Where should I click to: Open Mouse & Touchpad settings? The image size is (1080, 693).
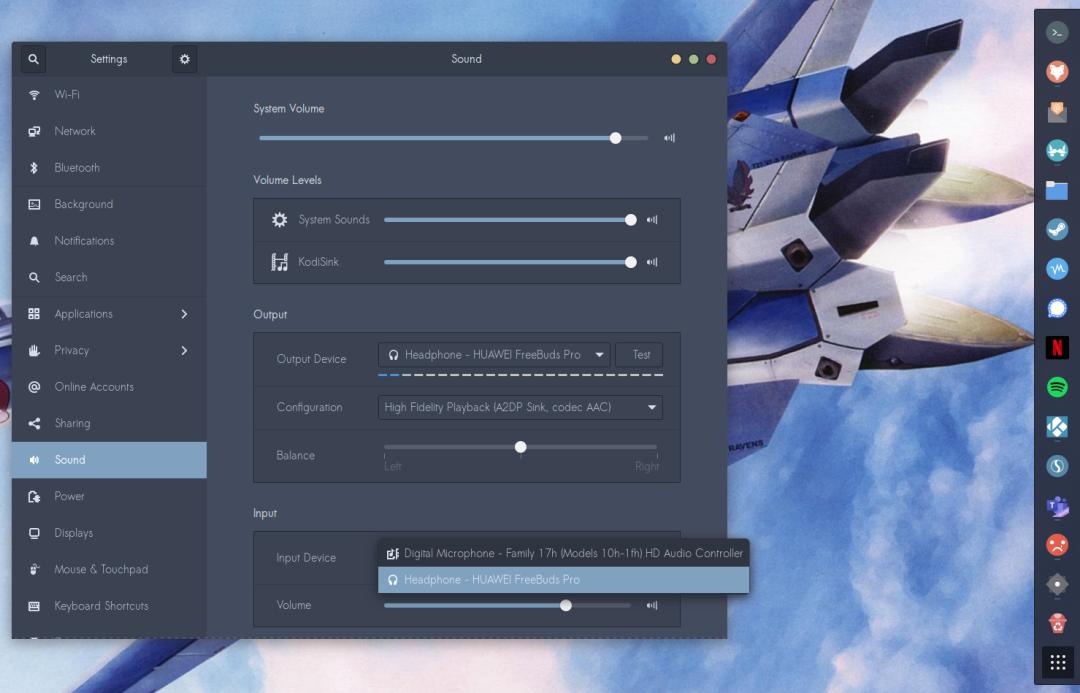click(109, 569)
